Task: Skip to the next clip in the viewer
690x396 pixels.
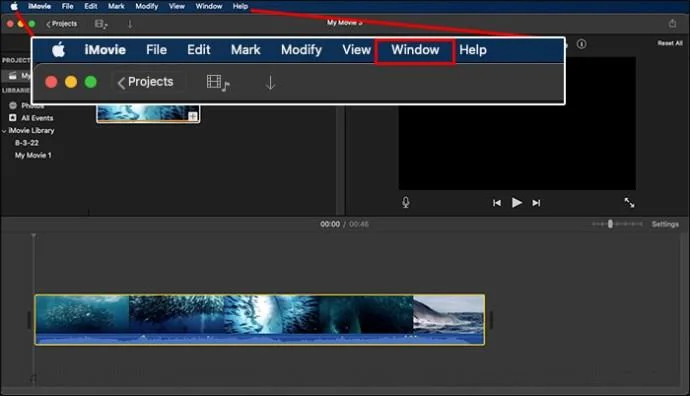Action: pos(536,203)
